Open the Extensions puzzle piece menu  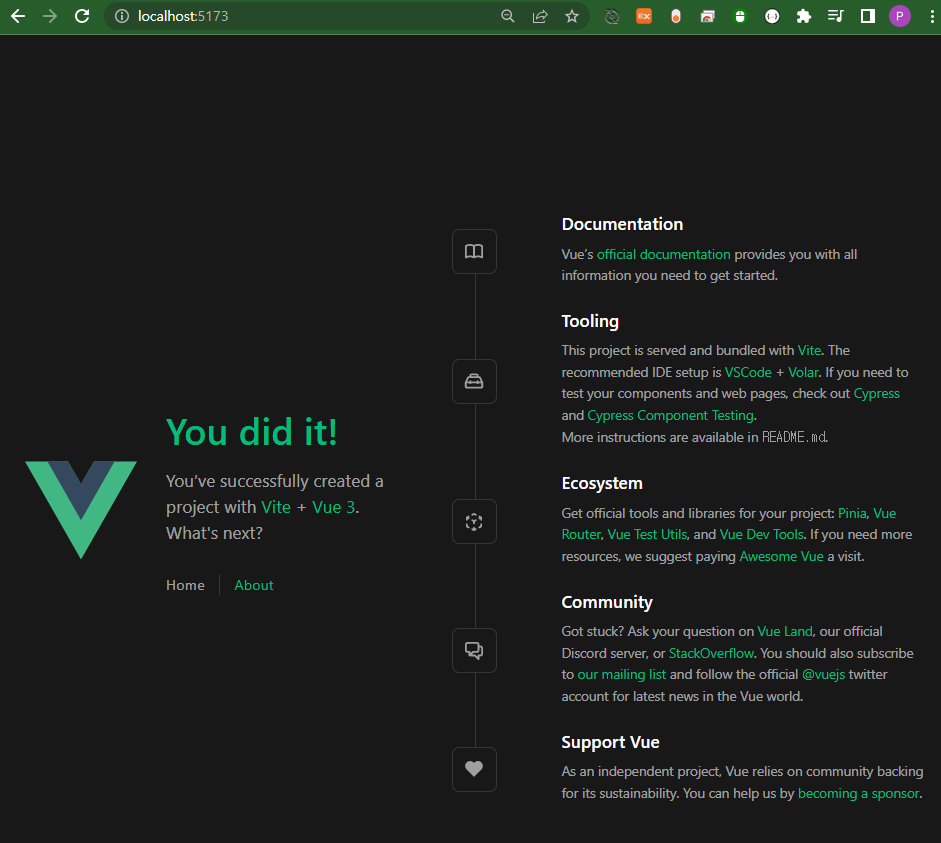(x=804, y=16)
